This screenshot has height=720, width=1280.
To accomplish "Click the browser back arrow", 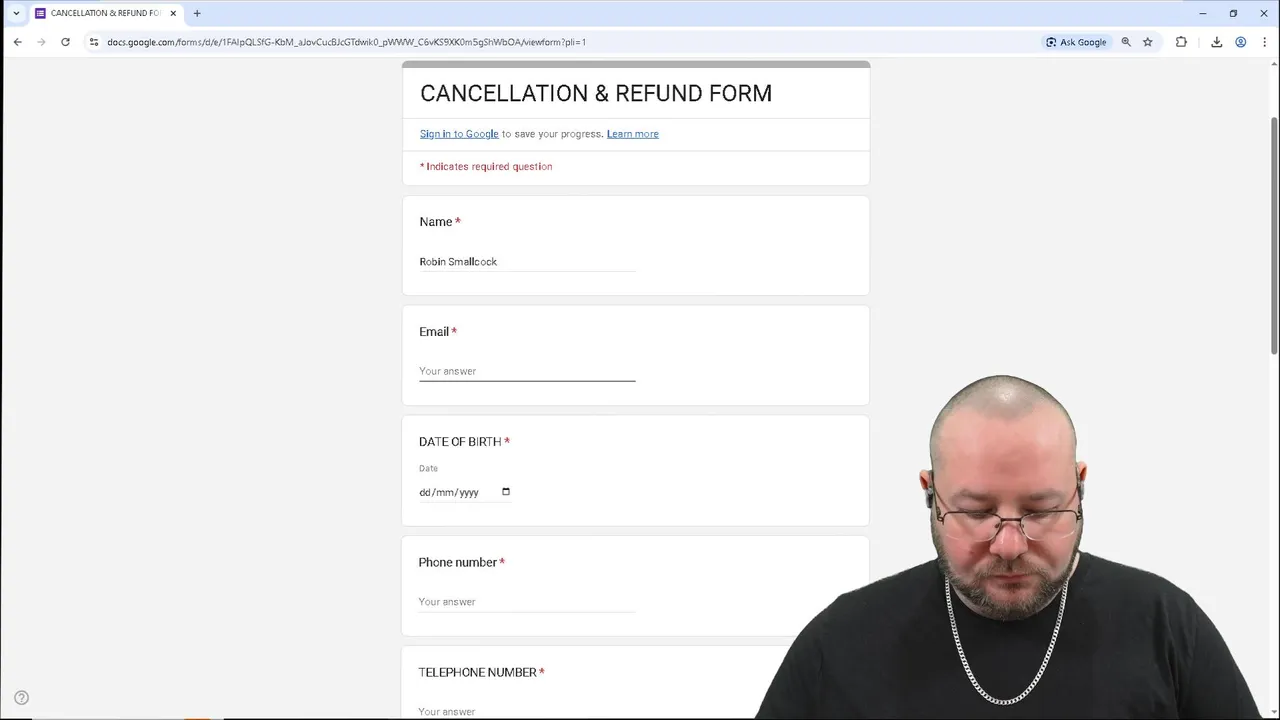I will (x=18, y=42).
